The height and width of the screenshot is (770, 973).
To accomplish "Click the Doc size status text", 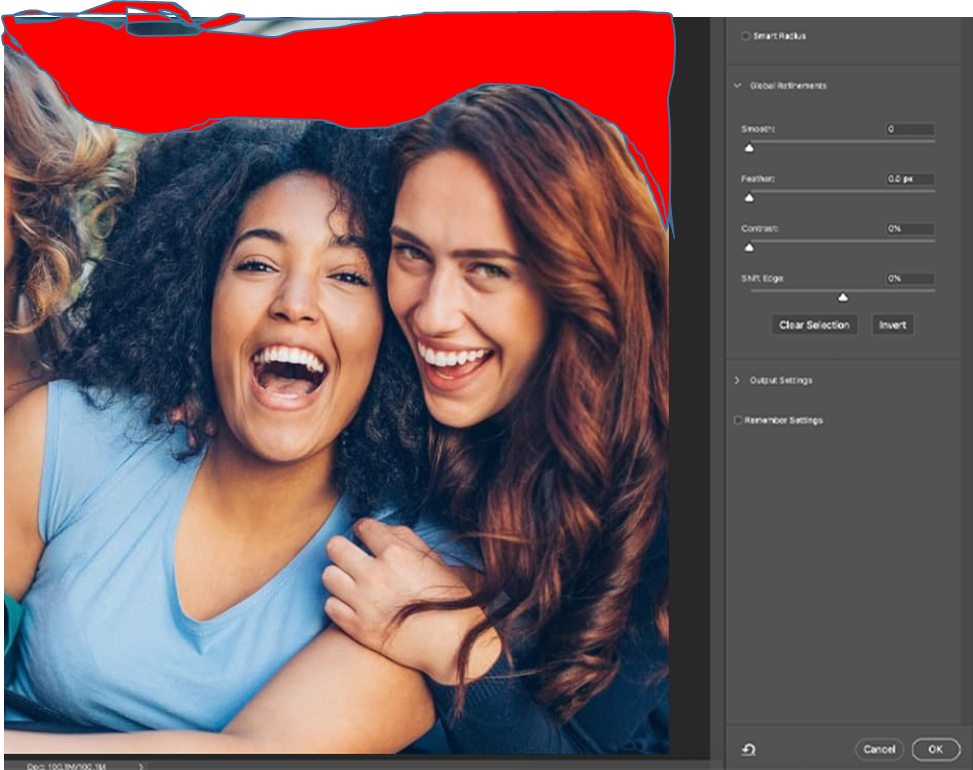I will coord(66,766).
